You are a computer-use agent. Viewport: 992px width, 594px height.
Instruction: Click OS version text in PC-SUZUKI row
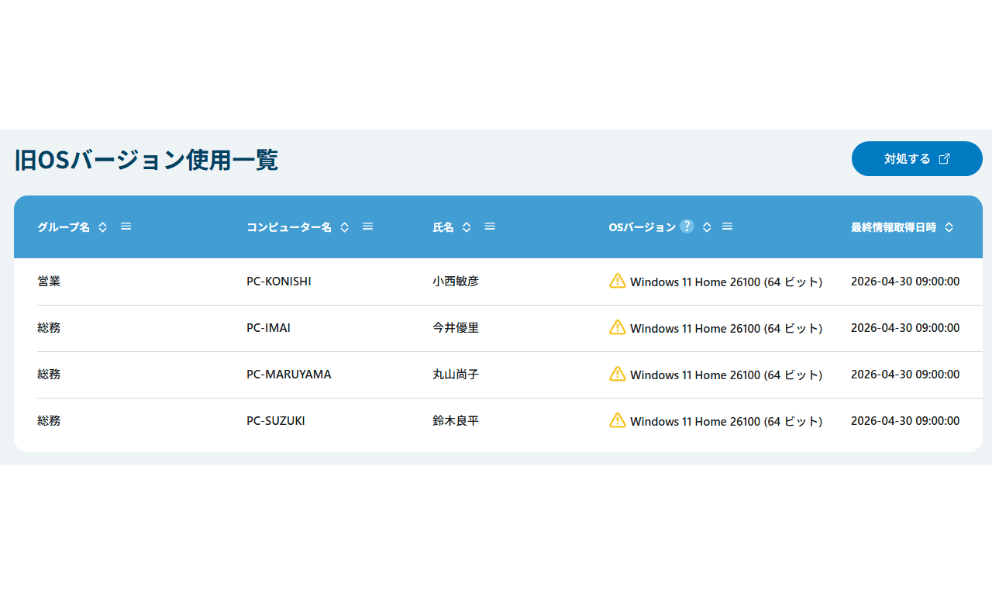point(726,421)
